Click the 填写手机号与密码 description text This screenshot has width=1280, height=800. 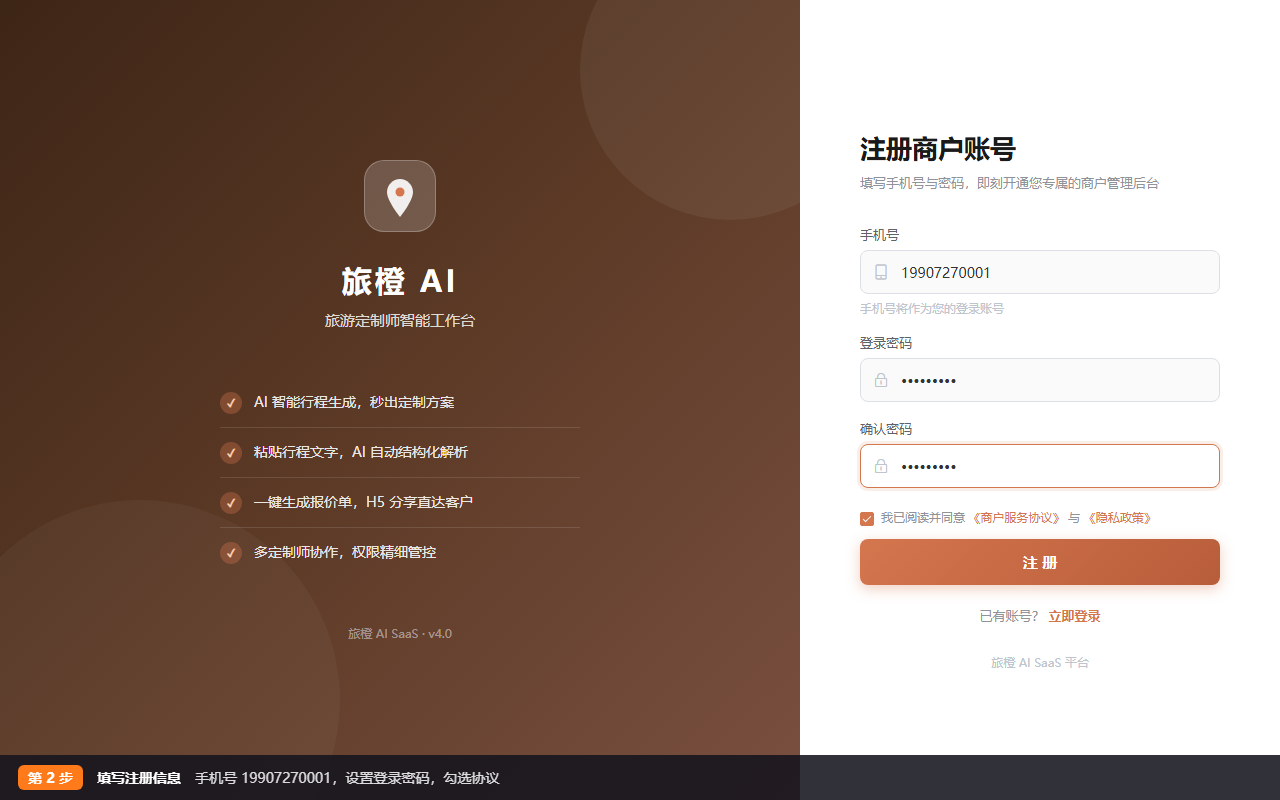[x=1010, y=184]
